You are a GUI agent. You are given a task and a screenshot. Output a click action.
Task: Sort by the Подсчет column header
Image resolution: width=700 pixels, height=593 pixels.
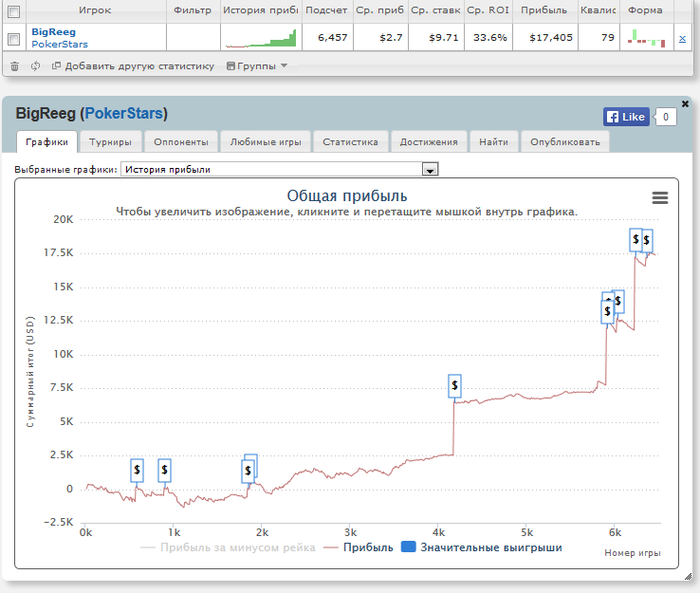tap(326, 10)
